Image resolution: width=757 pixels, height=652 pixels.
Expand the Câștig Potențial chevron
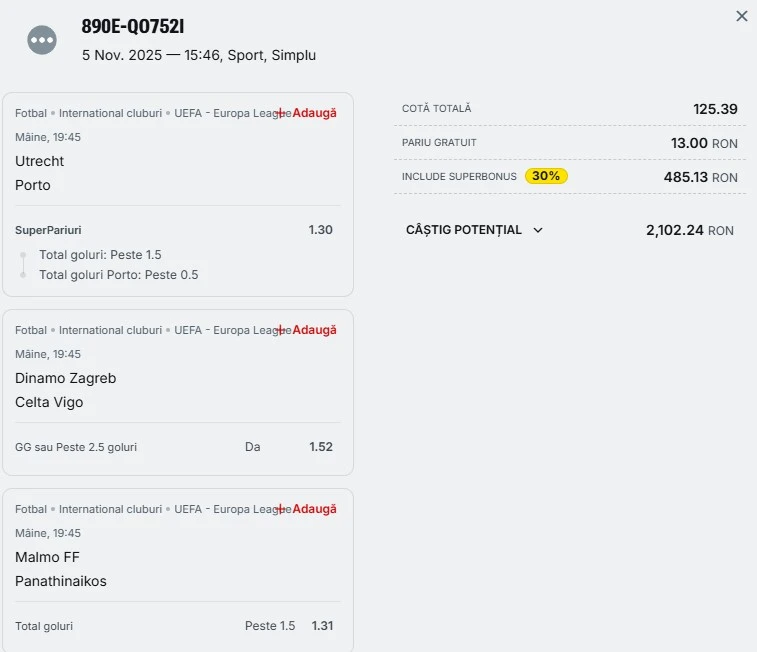pos(538,230)
